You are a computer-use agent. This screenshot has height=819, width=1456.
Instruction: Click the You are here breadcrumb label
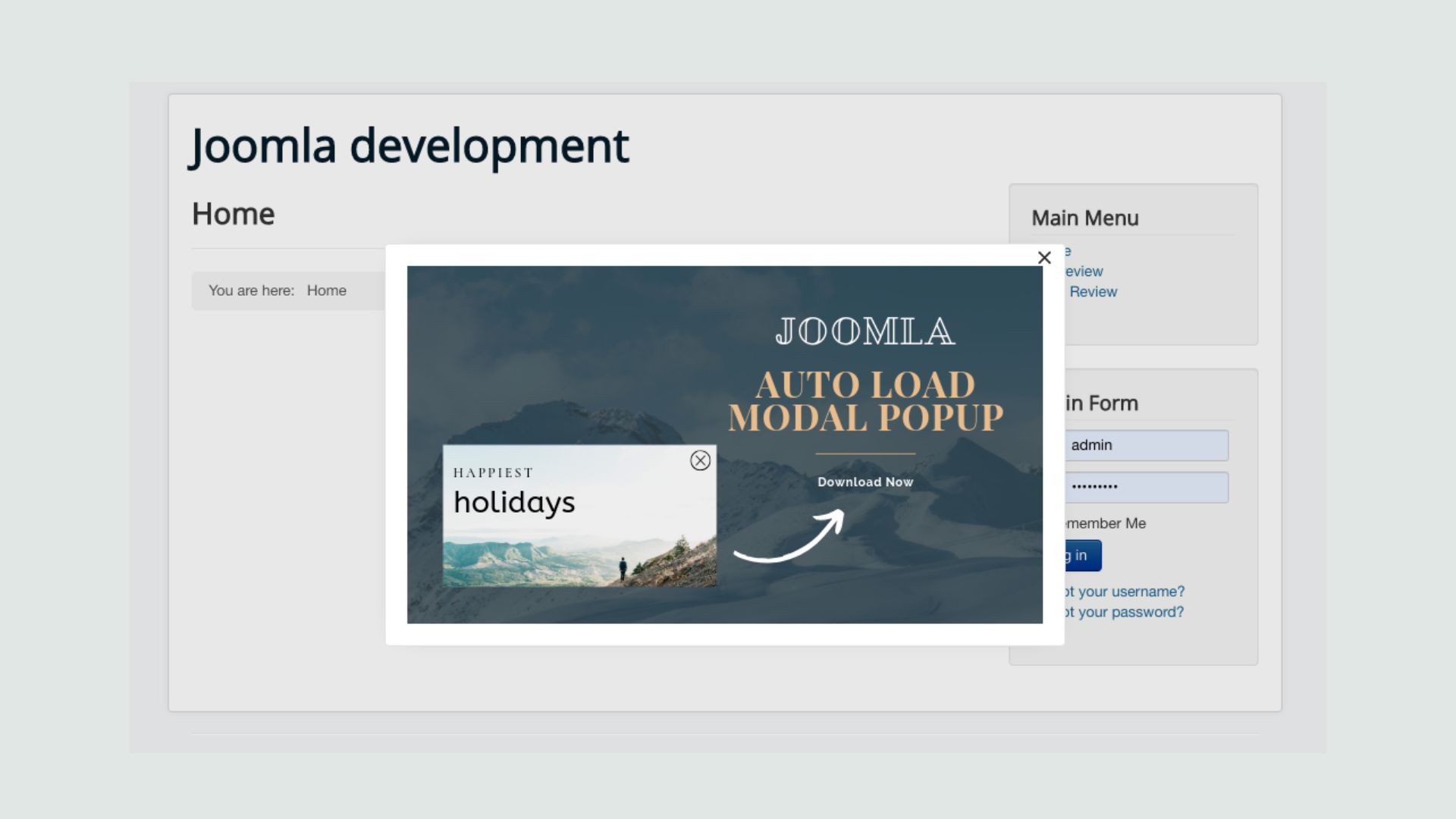251,290
